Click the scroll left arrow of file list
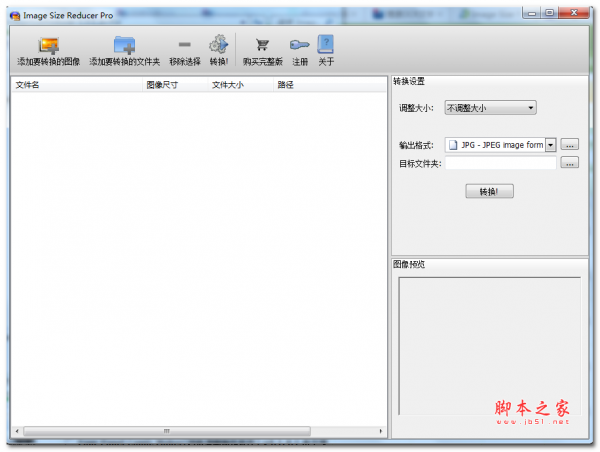The width and height of the screenshot is (600, 452). (x=17, y=431)
